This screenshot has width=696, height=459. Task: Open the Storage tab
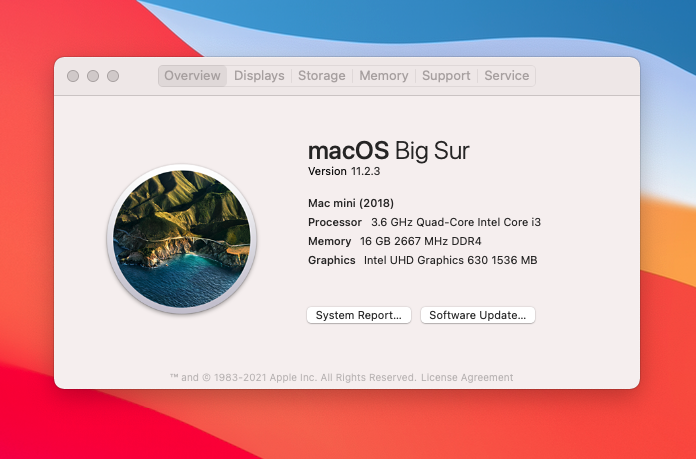[x=322, y=76]
